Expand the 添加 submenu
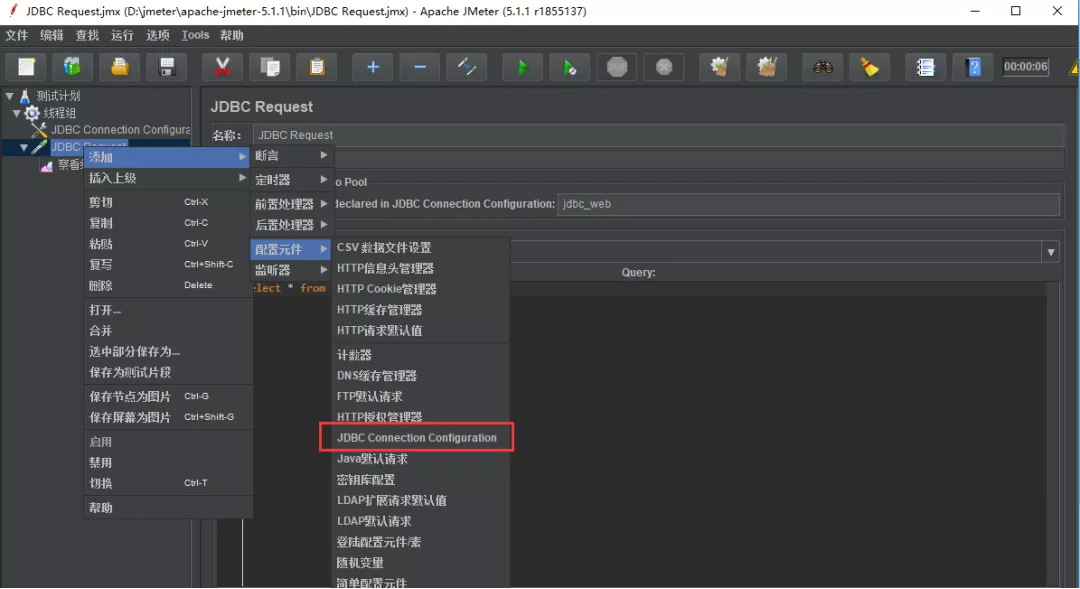 click(x=167, y=157)
